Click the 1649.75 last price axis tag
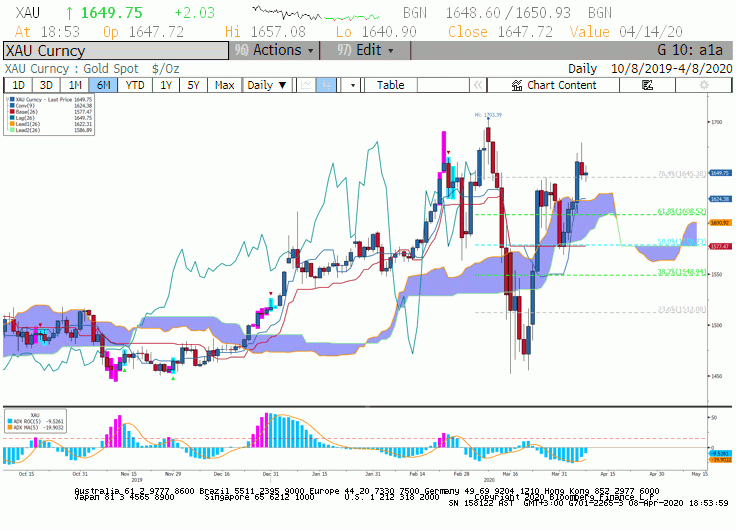The image size is (736, 530). [721, 173]
